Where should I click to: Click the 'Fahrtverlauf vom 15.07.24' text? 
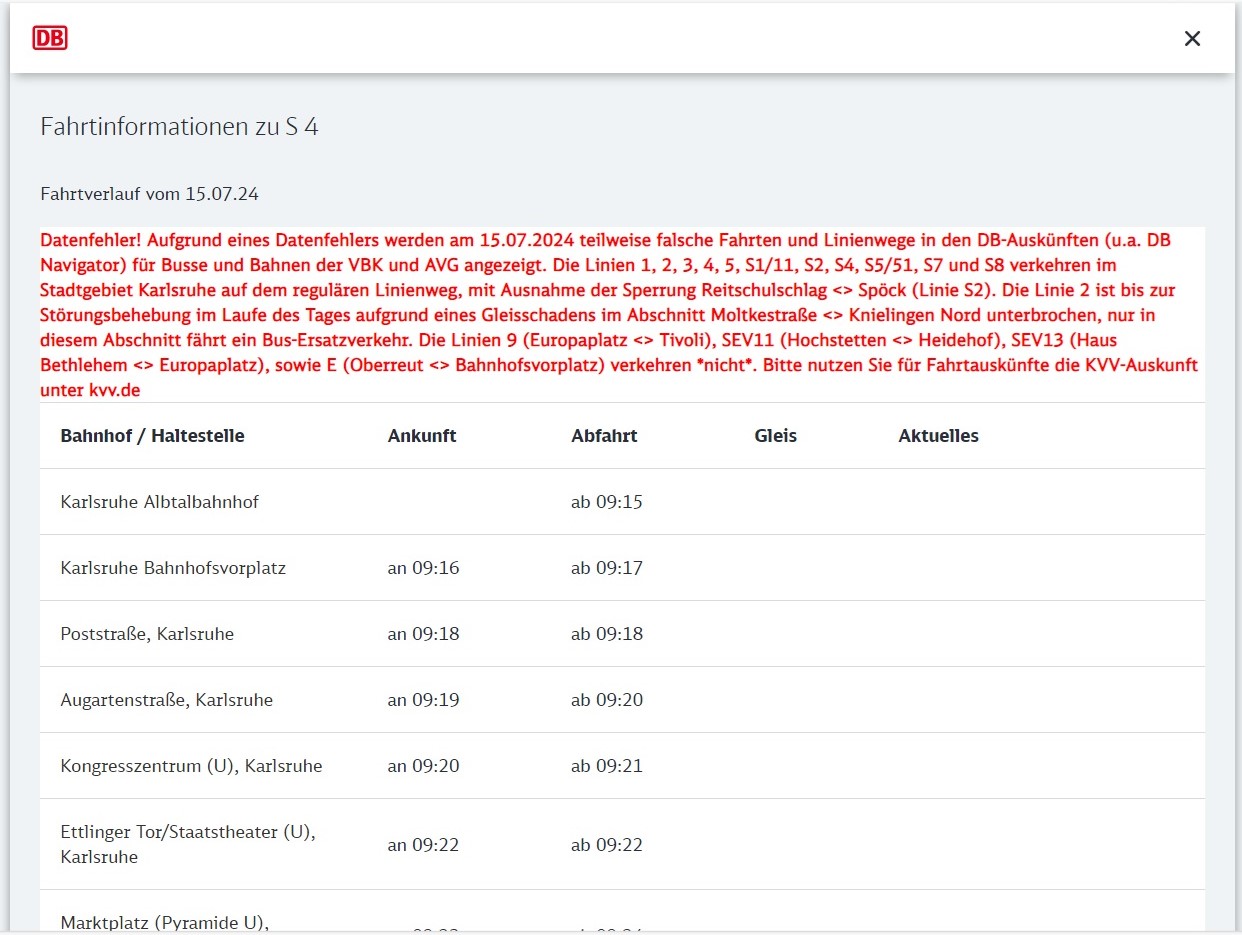[x=149, y=194]
